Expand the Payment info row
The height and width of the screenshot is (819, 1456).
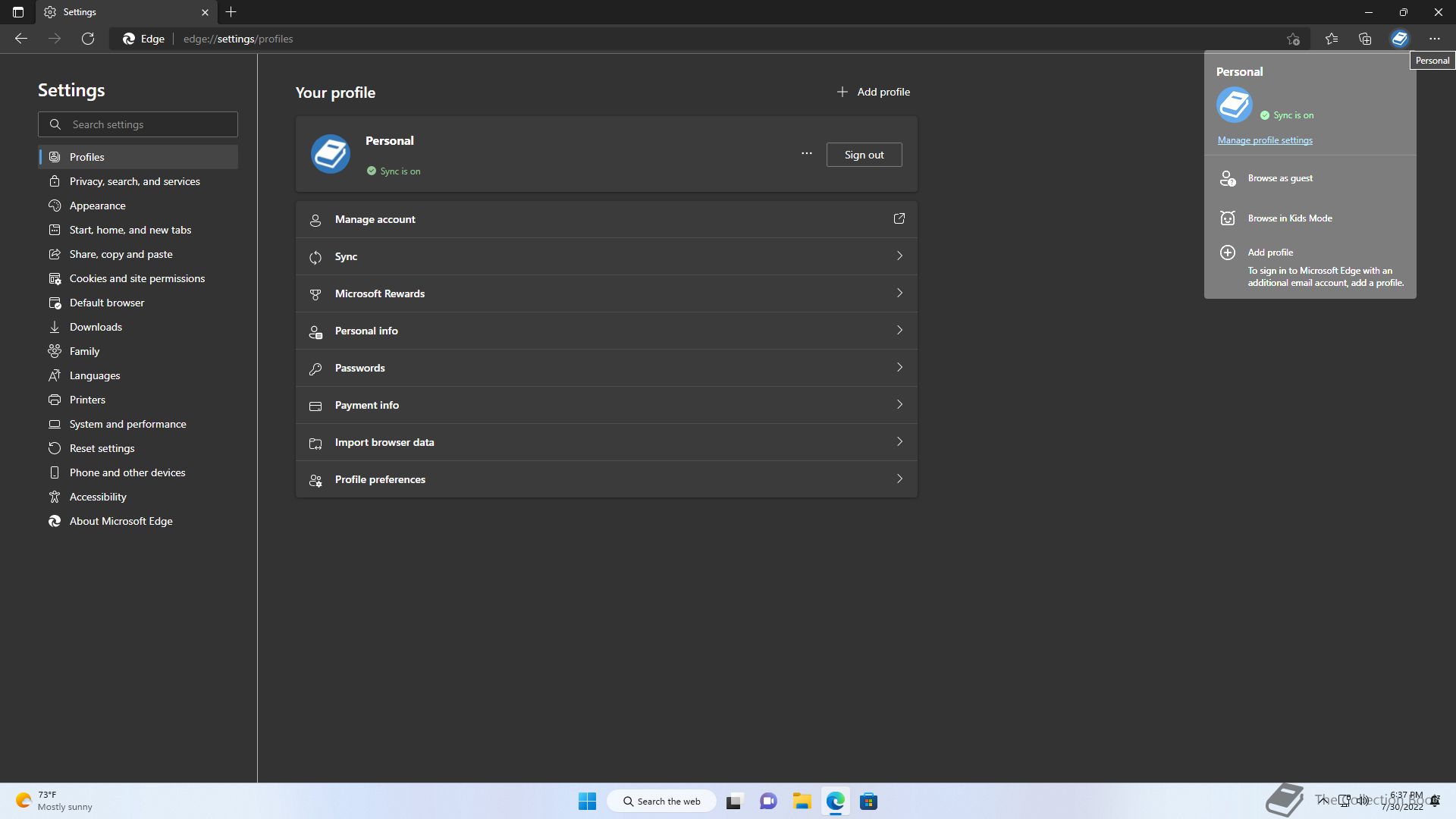tap(607, 405)
